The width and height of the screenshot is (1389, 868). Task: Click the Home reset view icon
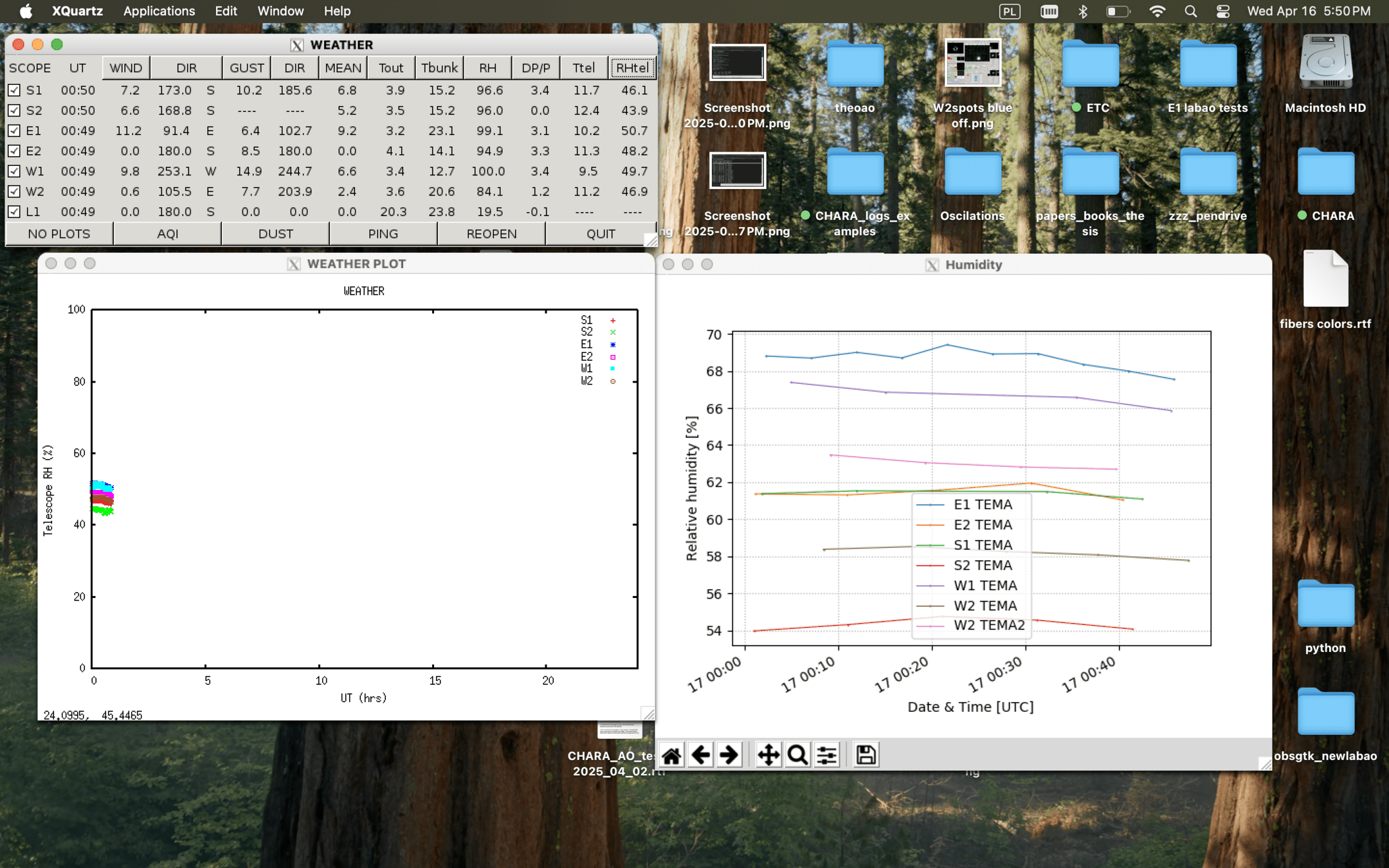[x=671, y=755]
